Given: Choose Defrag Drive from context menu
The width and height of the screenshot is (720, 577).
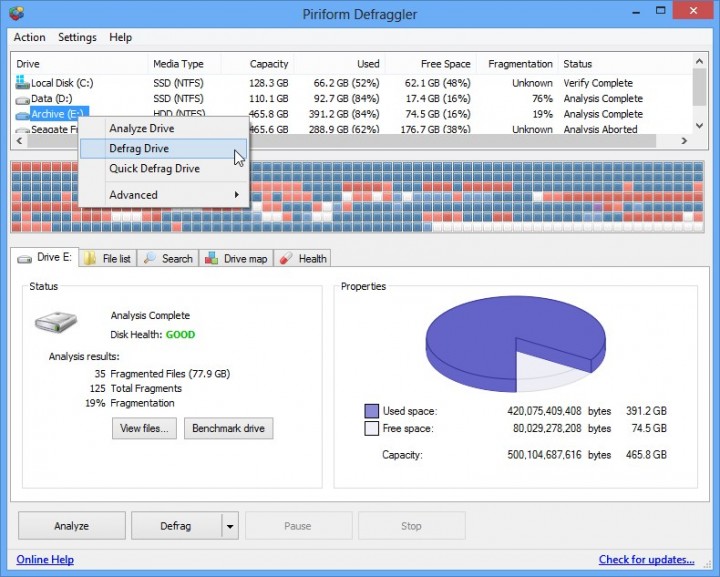Looking at the screenshot, I should [163, 149].
